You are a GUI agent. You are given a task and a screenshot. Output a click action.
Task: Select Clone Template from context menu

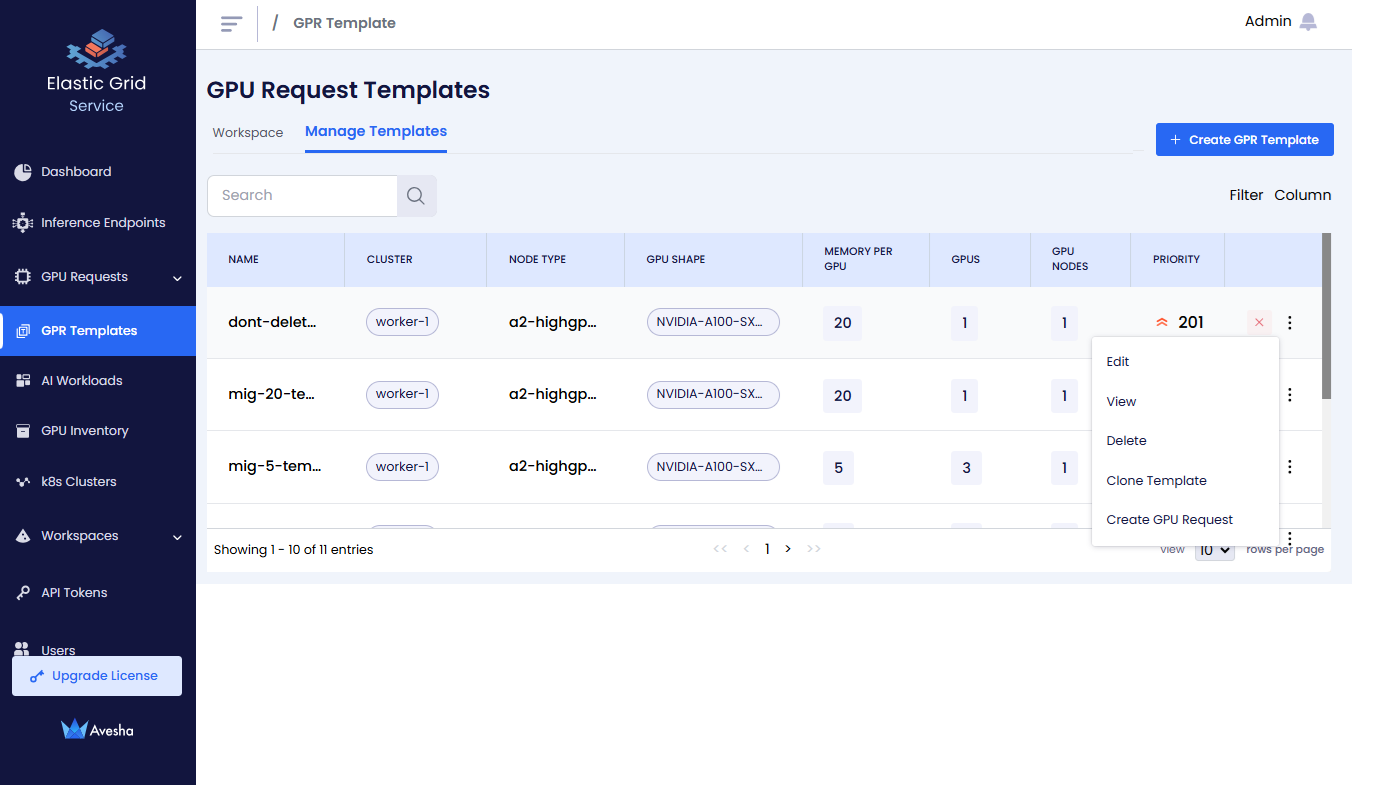[x=1156, y=481]
